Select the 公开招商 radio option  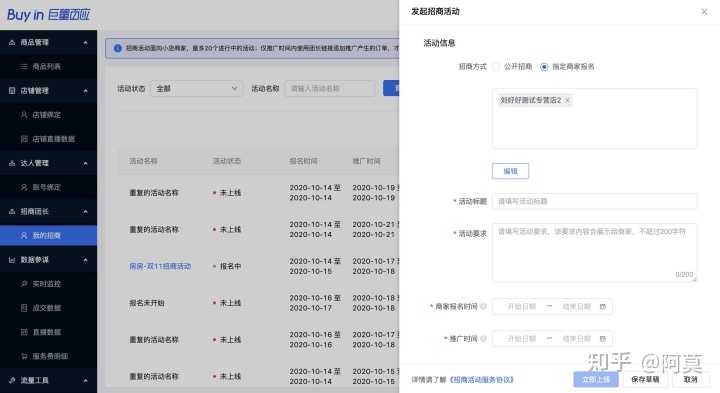click(496, 67)
